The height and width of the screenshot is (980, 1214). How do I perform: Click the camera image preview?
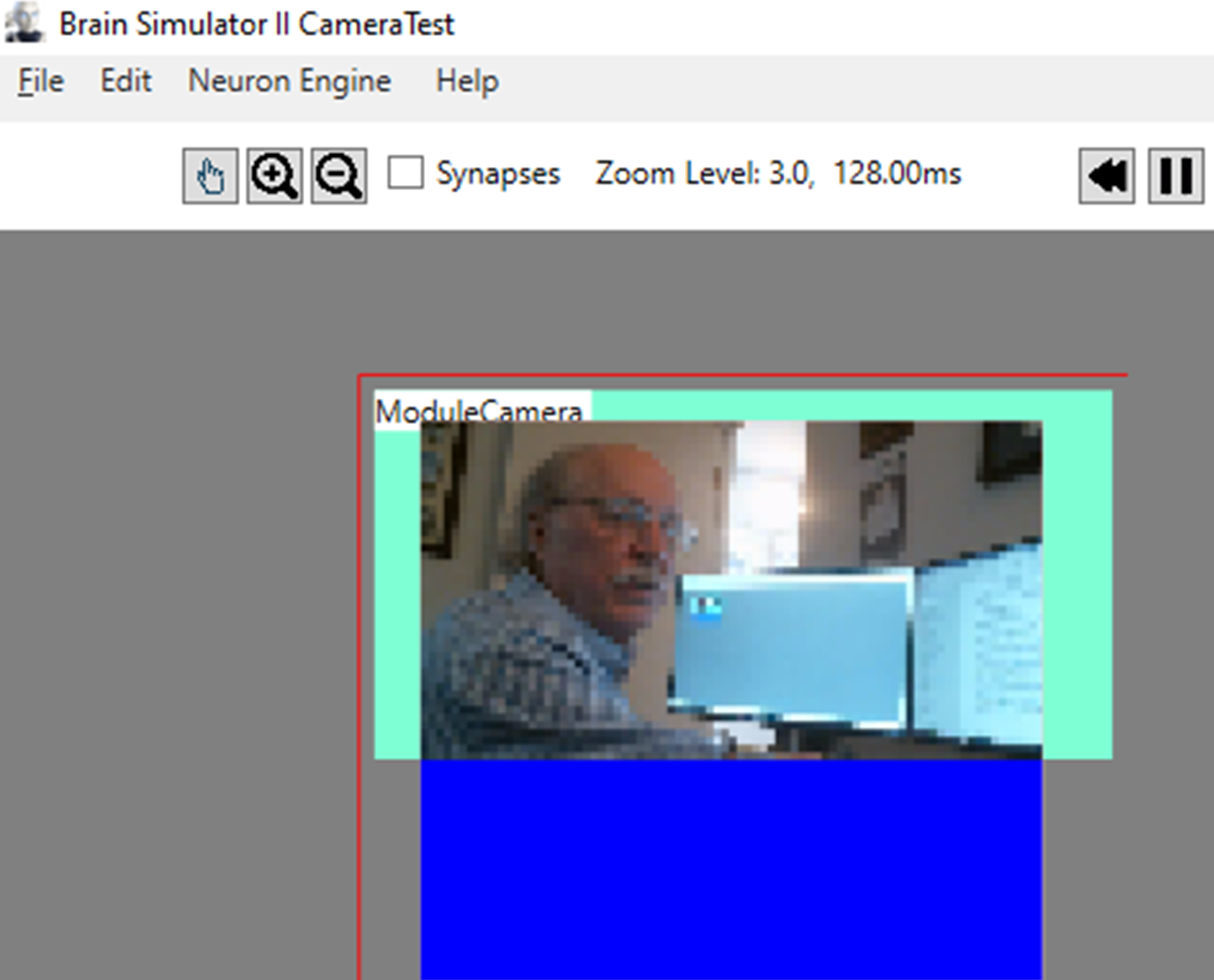pyautogui.click(x=732, y=590)
